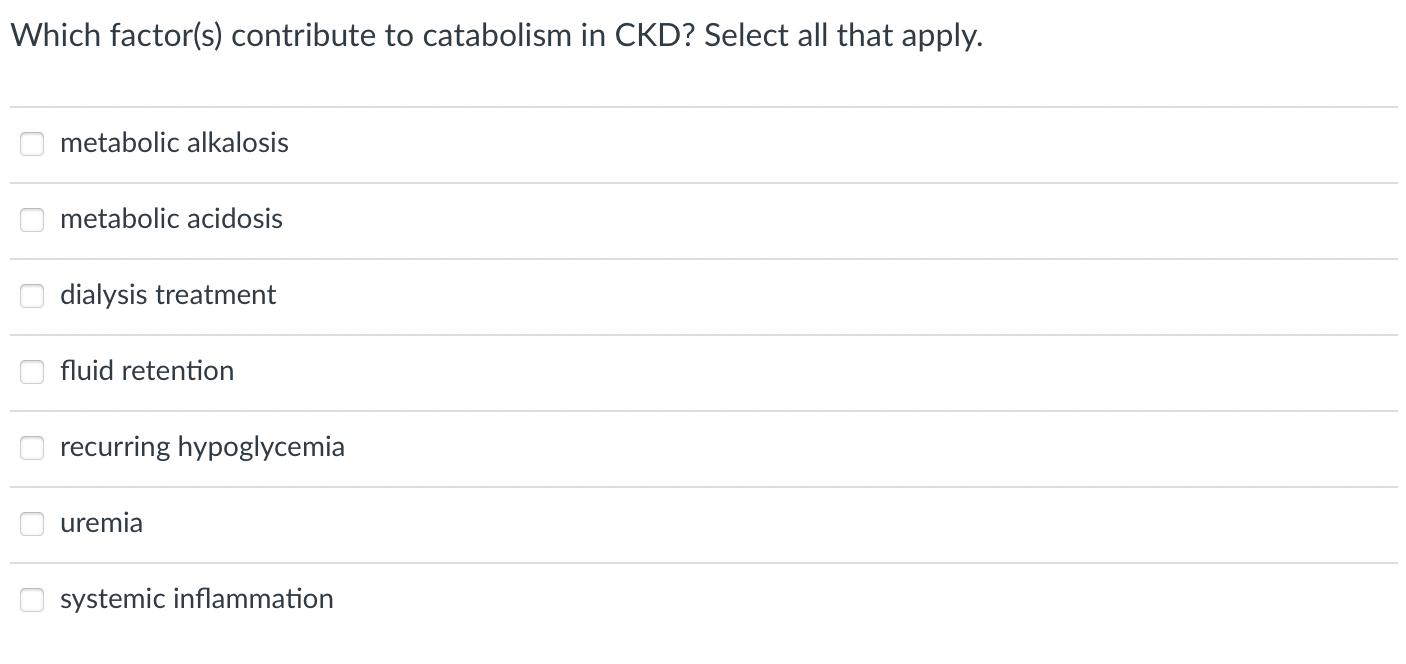
Task: Click the 'uremia' answer label
Action: click(101, 523)
